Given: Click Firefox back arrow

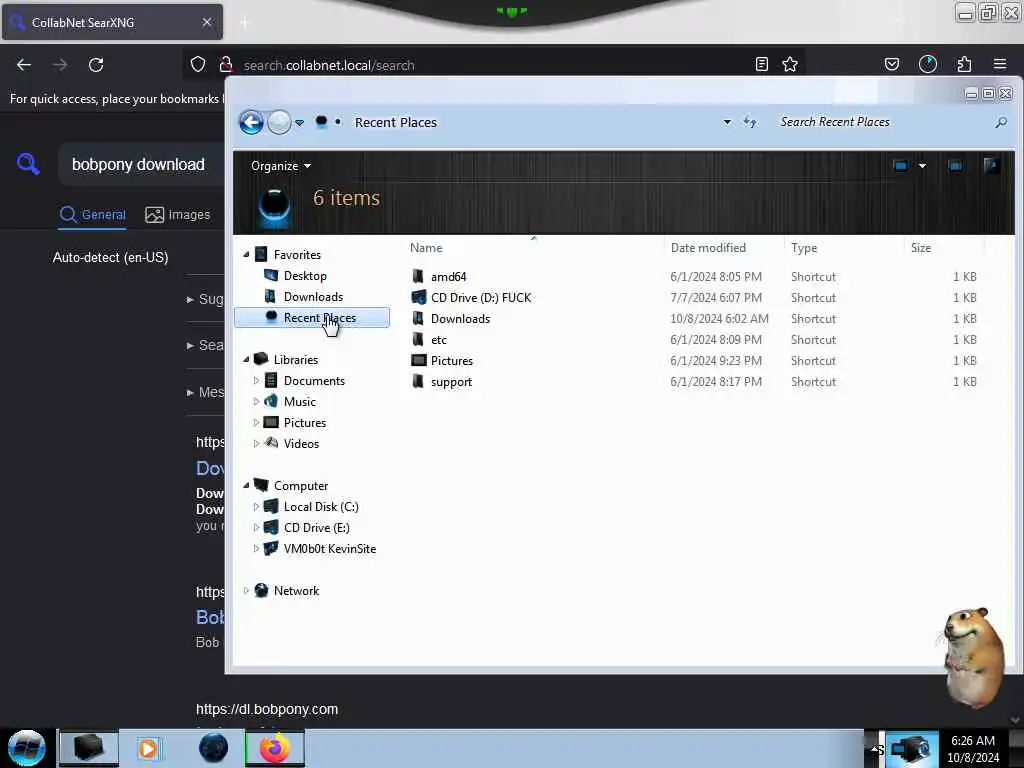Looking at the screenshot, I should click(x=24, y=65).
